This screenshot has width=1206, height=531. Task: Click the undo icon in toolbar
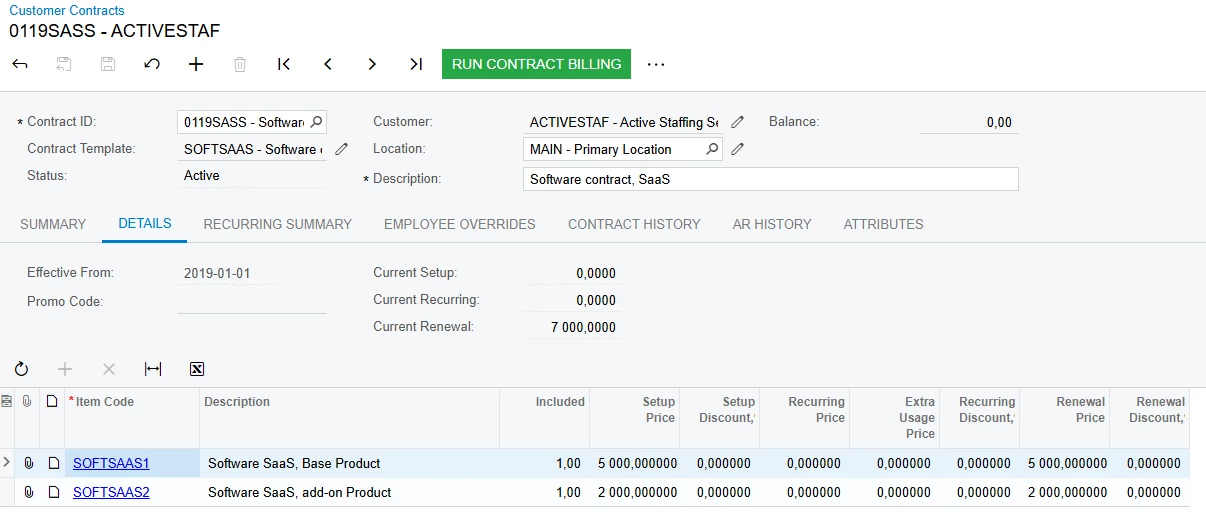click(152, 64)
